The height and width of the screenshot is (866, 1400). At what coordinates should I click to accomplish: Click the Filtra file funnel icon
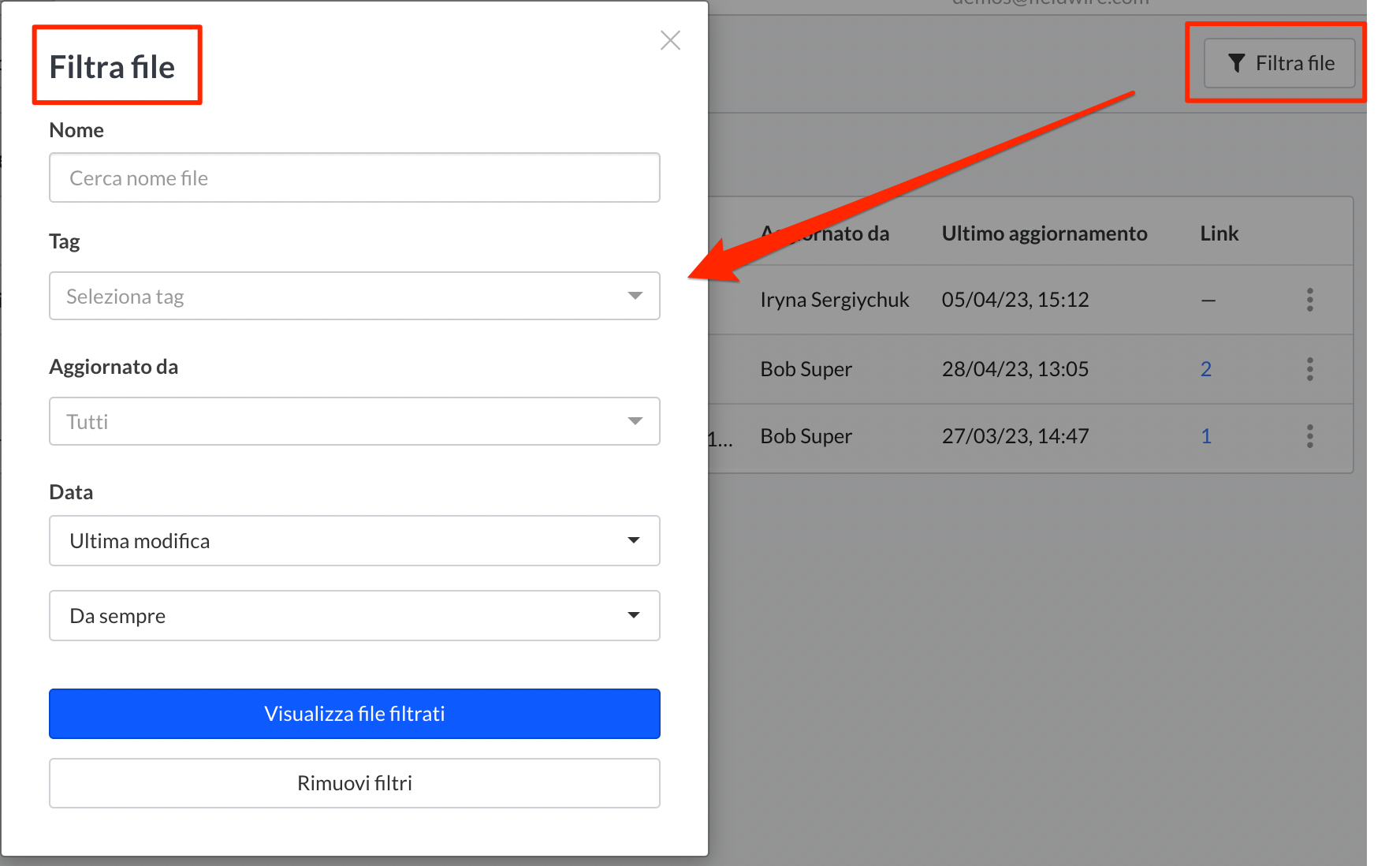(1237, 63)
